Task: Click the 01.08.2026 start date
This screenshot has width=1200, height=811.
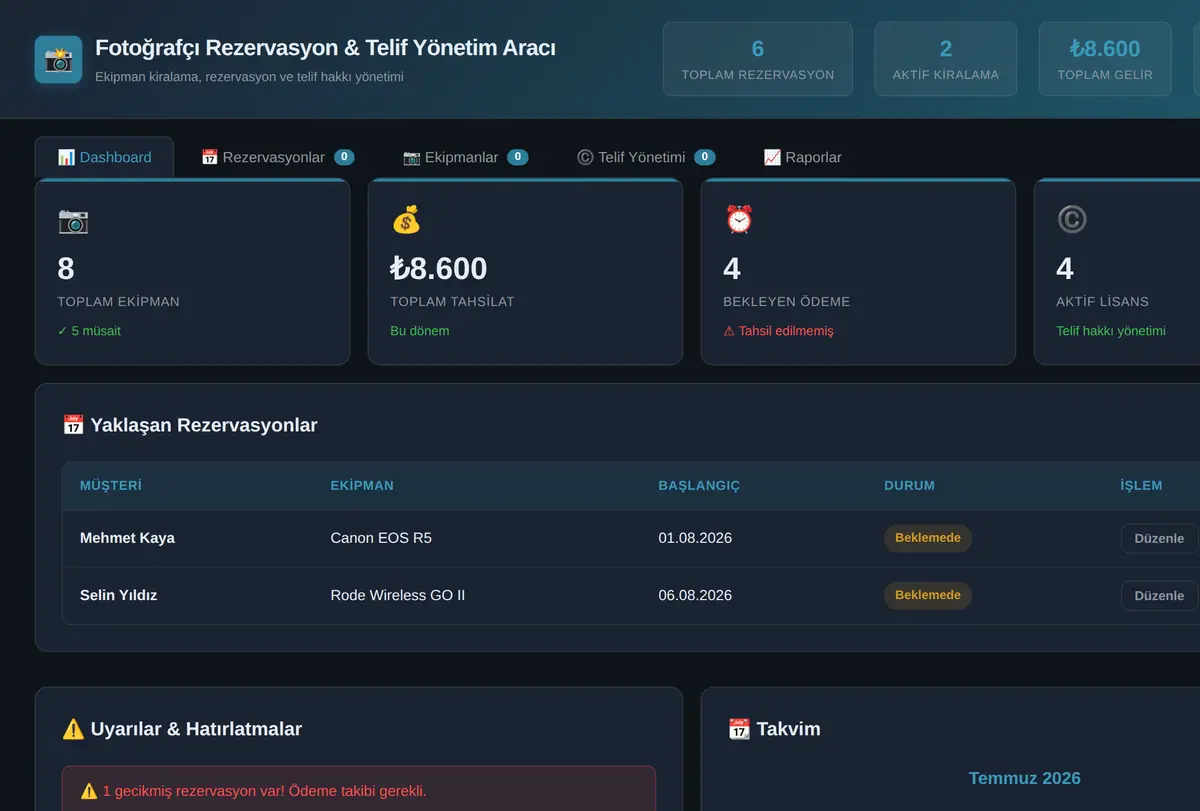Action: [695, 538]
